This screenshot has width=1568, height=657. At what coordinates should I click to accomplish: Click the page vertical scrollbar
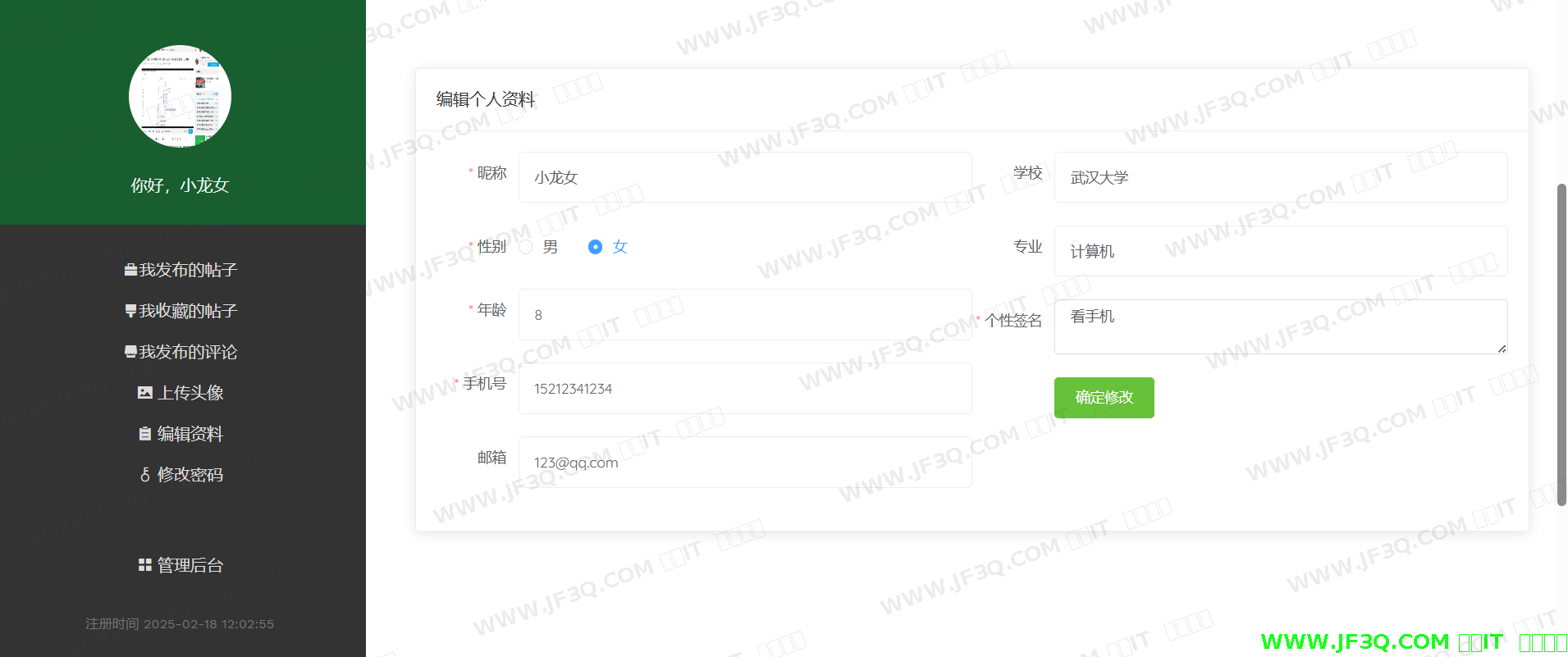coord(1562,344)
